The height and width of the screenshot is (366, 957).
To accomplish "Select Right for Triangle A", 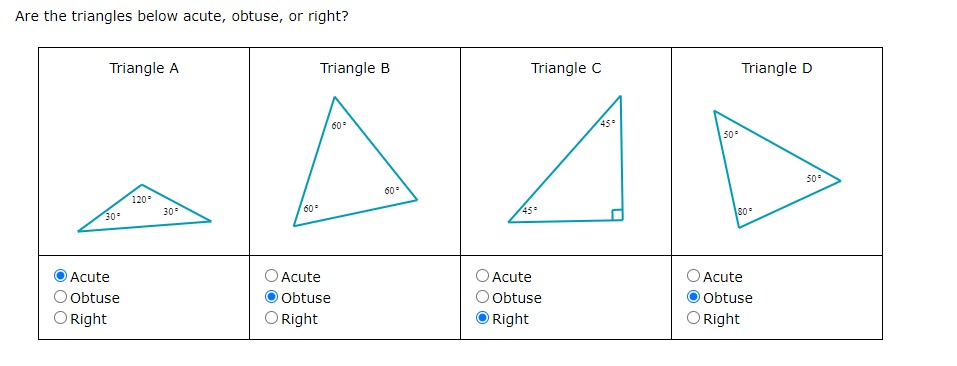I will [60, 318].
